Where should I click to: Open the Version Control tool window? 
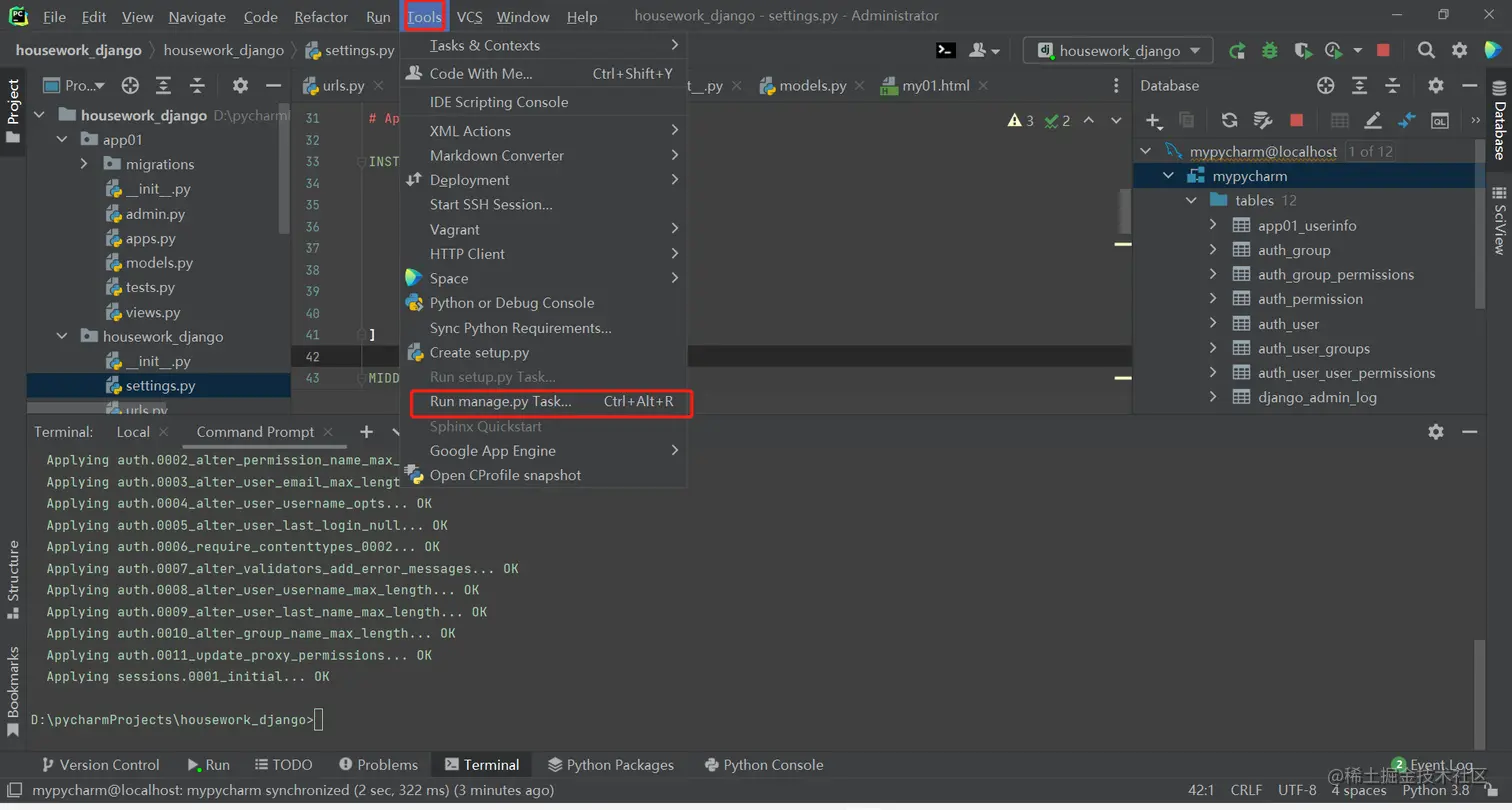99,765
